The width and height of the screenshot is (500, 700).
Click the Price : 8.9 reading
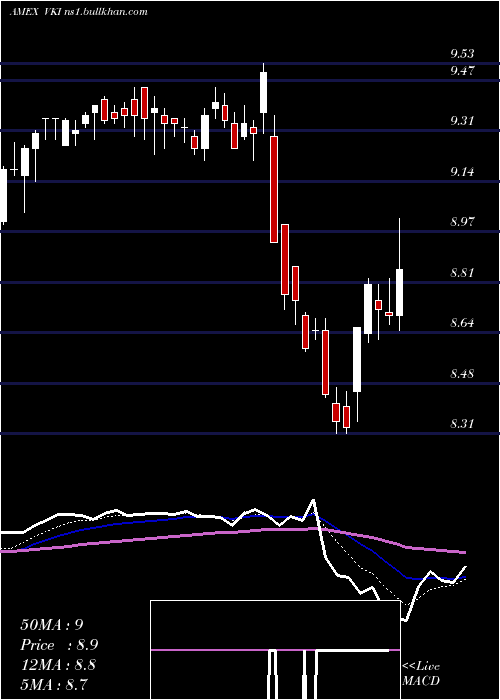coord(59,645)
